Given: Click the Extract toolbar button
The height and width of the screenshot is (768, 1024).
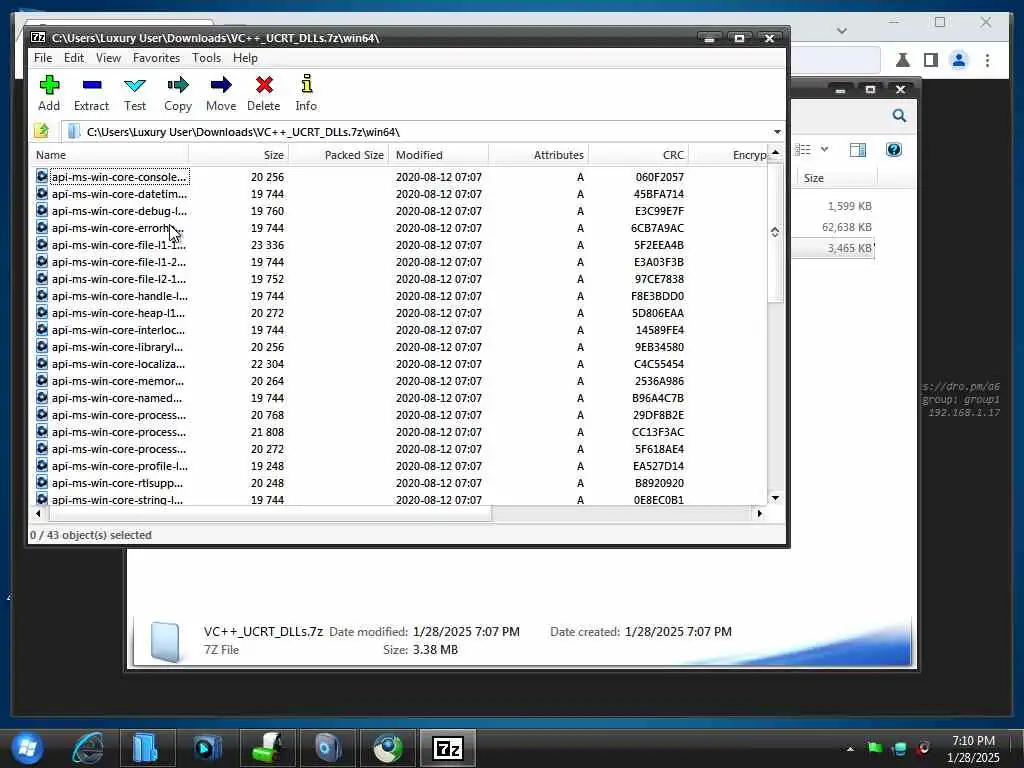Looking at the screenshot, I should tap(91, 93).
